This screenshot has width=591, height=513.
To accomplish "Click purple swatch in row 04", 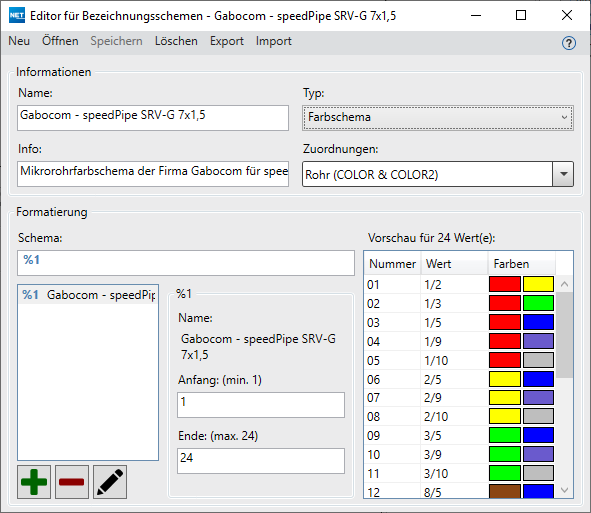I will tap(538, 341).
